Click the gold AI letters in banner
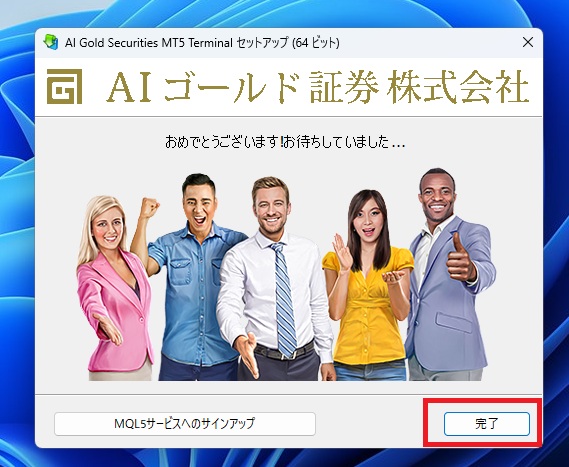Image resolution: width=569 pixels, height=467 pixels. 129,87
